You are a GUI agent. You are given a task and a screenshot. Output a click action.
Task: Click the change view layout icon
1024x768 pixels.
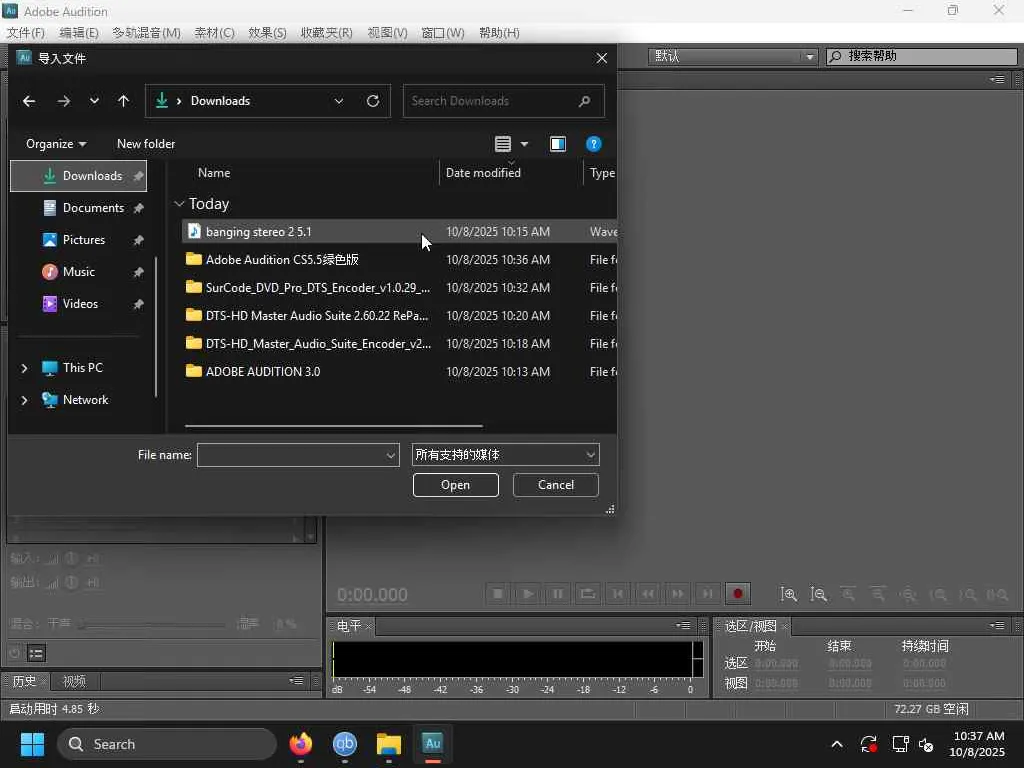click(x=503, y=144)
